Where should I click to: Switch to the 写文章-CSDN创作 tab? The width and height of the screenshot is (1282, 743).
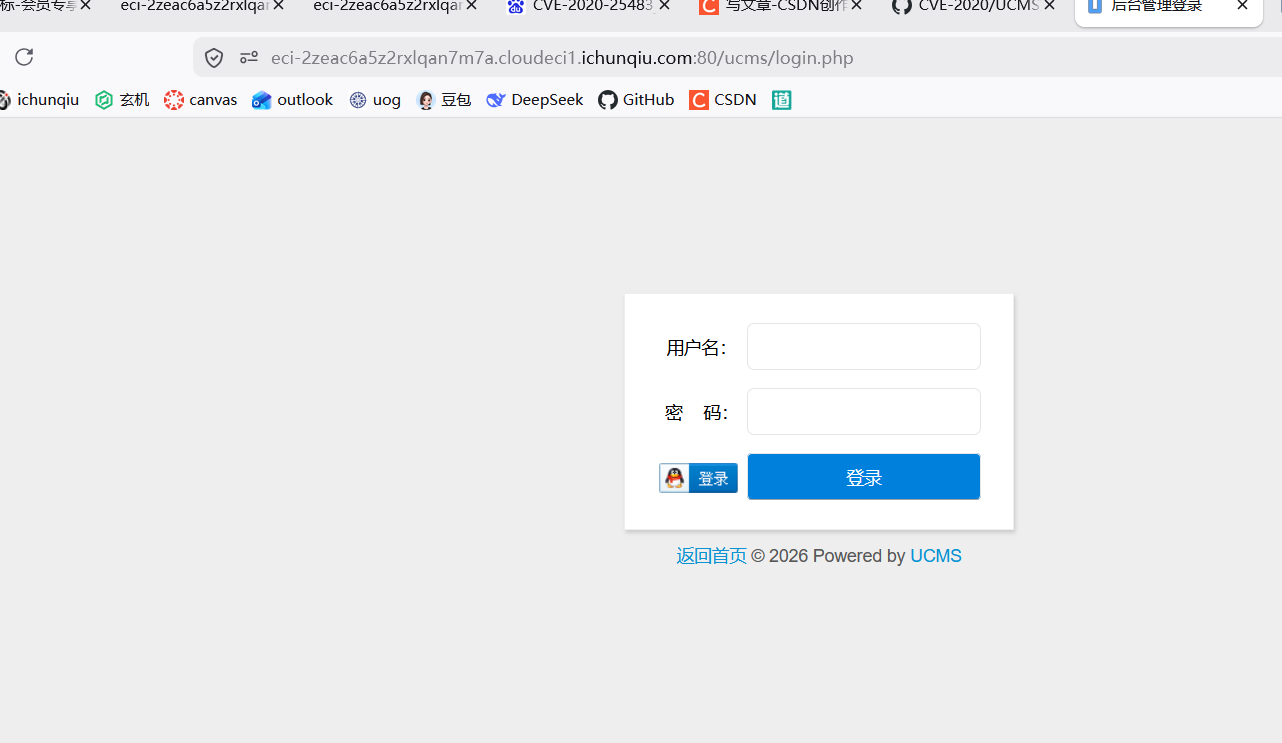click(772, 5)
